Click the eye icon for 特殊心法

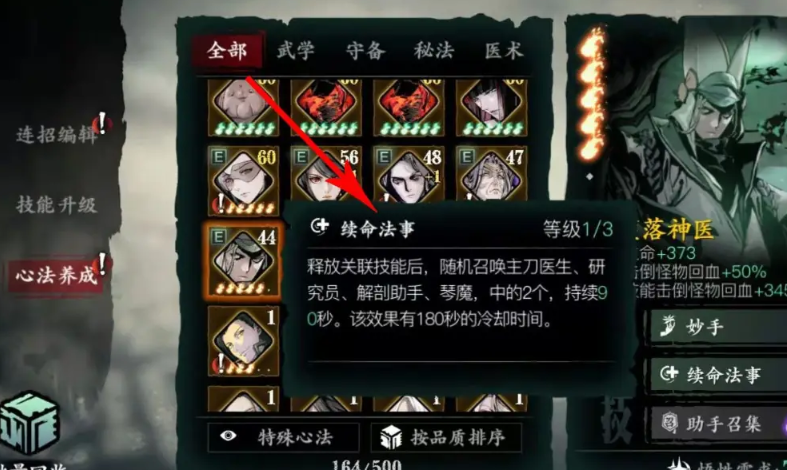[x=228, y=436]
